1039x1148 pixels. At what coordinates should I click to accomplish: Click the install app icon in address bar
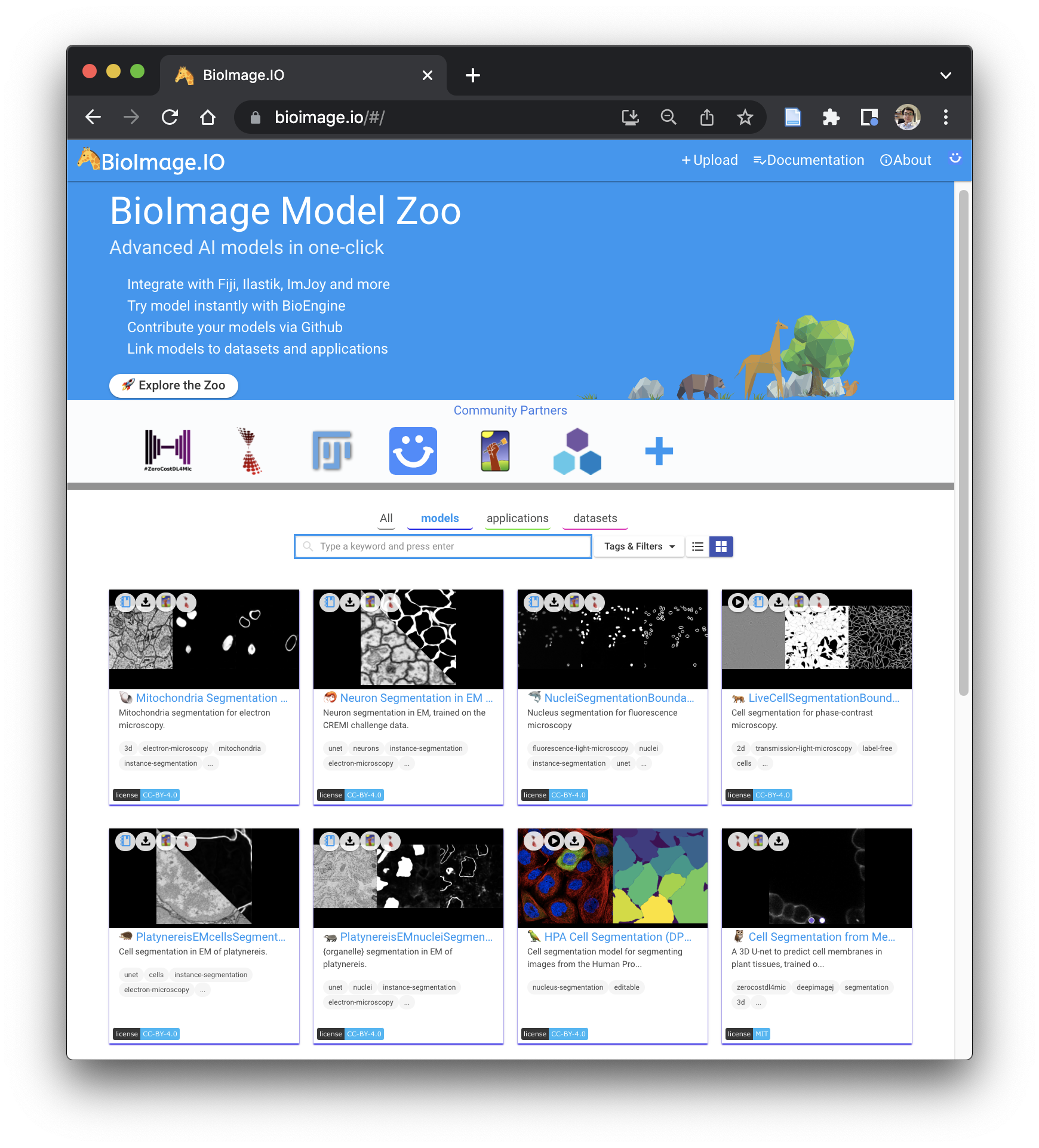[x=630, y=117]
